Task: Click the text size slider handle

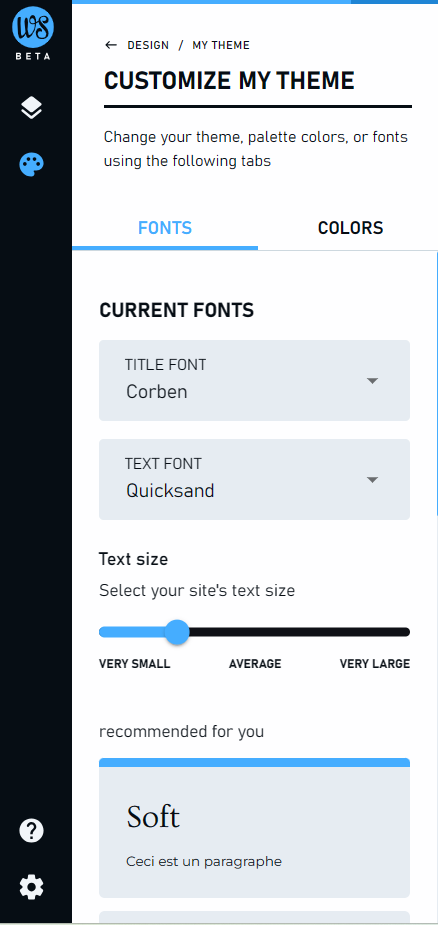Action: (x=176, y=632)
